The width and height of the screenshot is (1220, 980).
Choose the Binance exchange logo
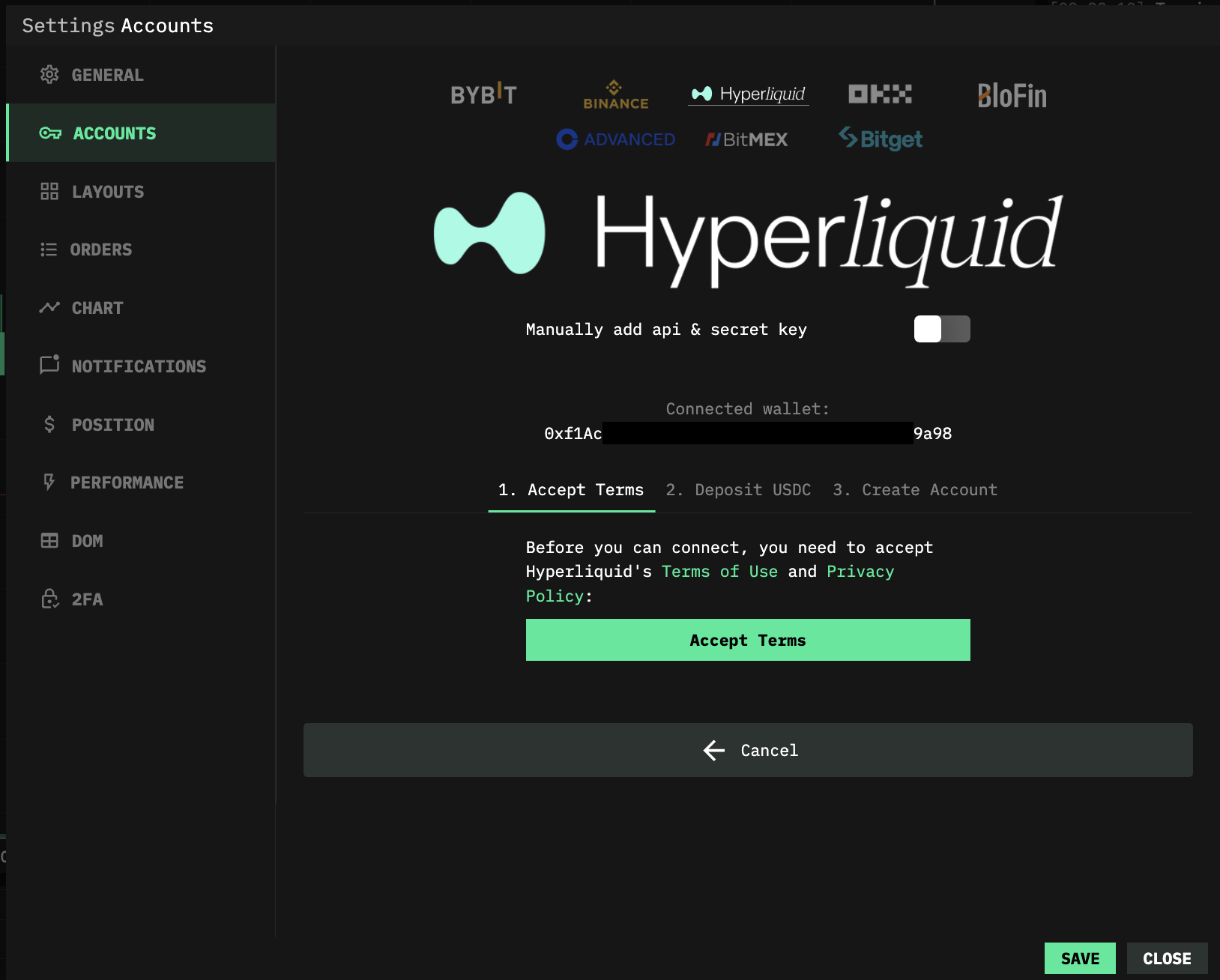click(616, 95)
